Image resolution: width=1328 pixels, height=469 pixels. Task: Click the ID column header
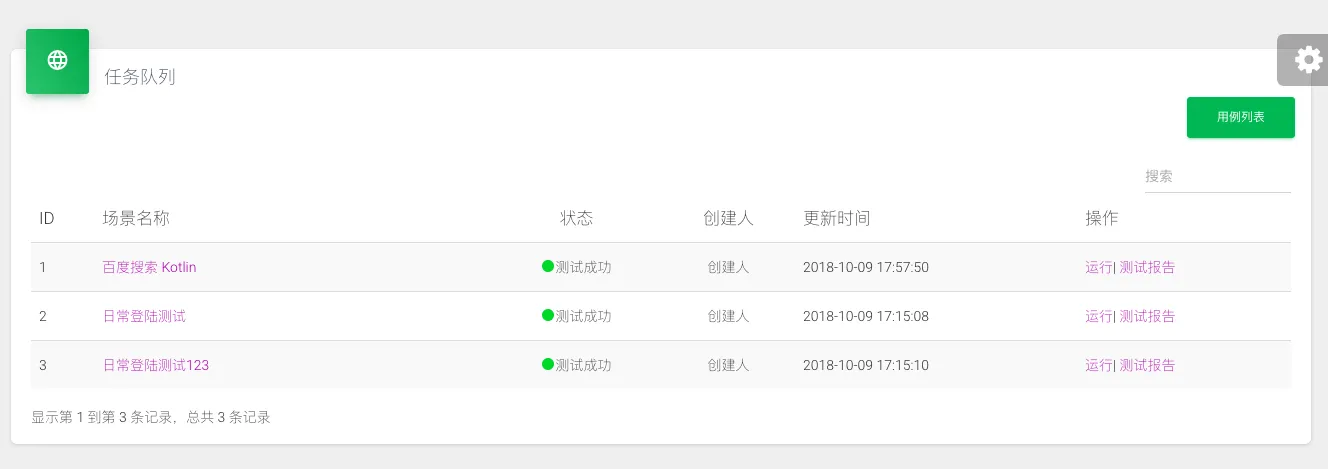coord(47,218)
